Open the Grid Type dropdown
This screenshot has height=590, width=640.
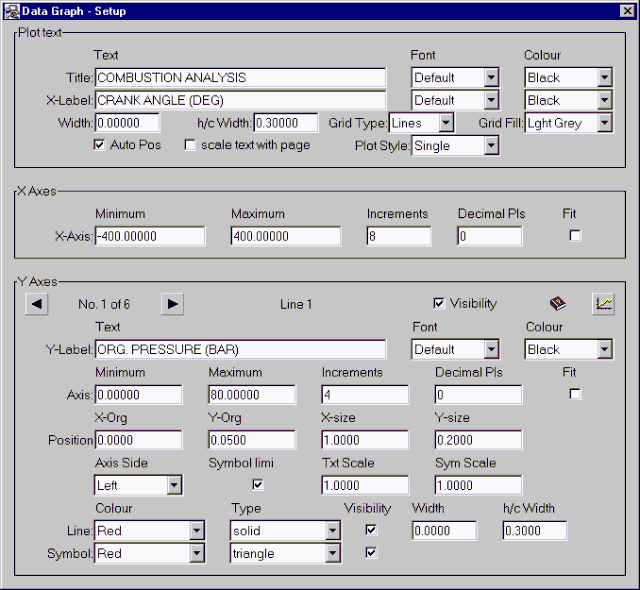446,122
